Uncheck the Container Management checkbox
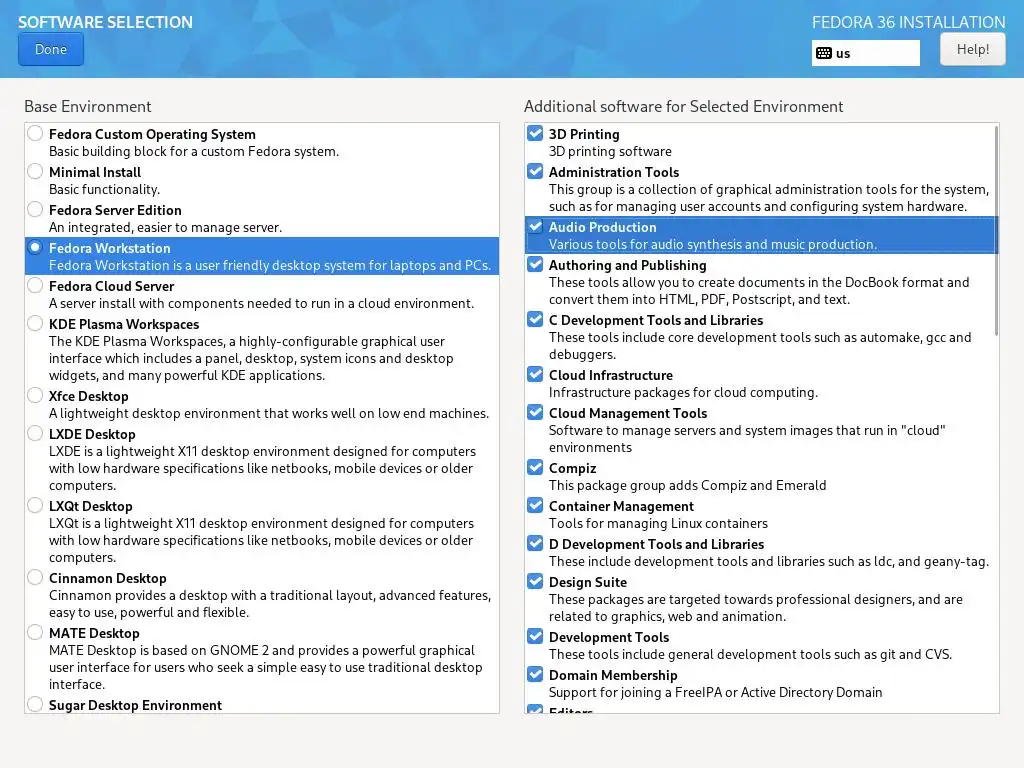This screenshot has width=1024, height=768. [x=535, y=505]
